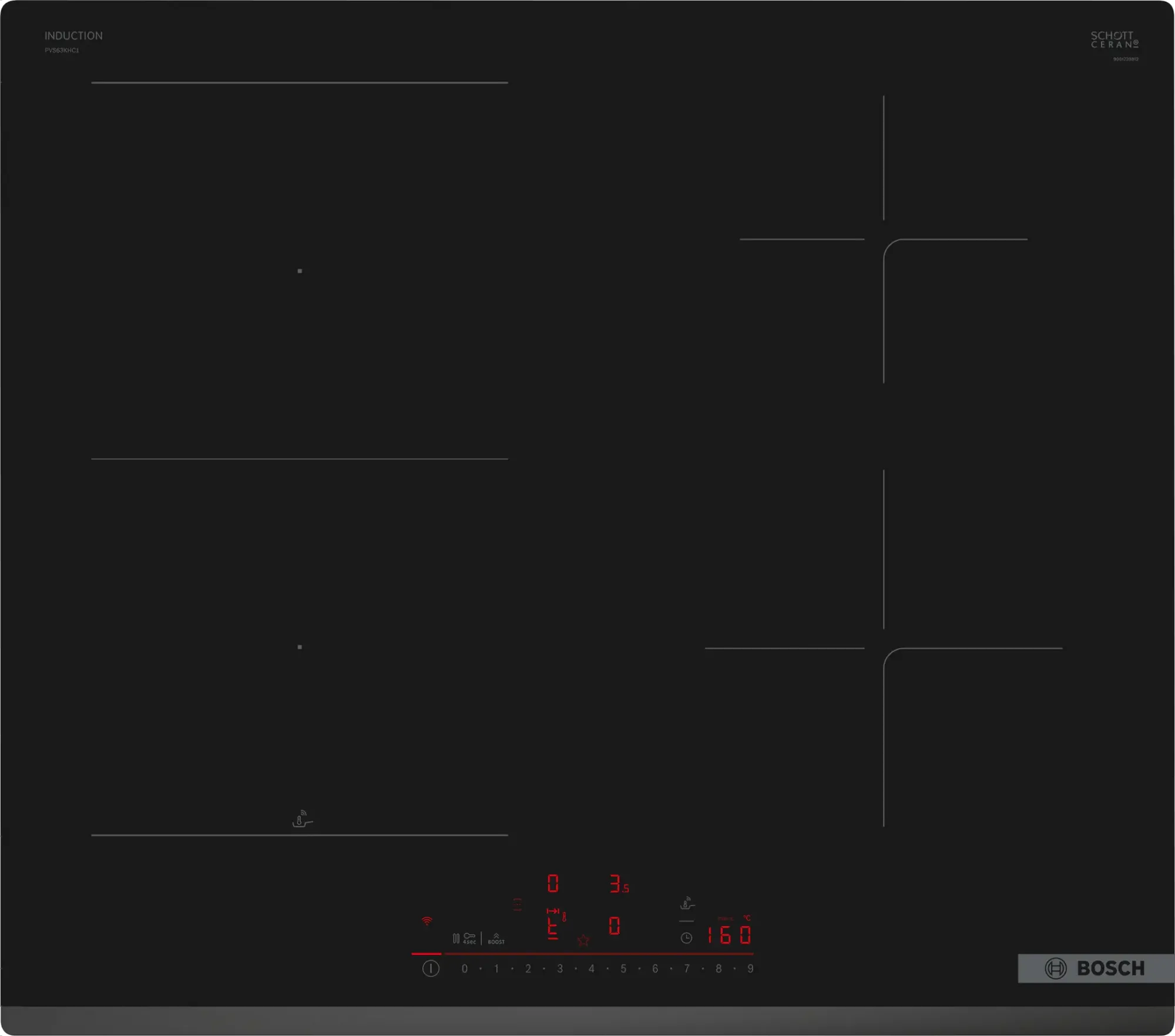The image size is (1175, 1036).
Task: Tap the pause bars icon
Action: pos(456,938)
